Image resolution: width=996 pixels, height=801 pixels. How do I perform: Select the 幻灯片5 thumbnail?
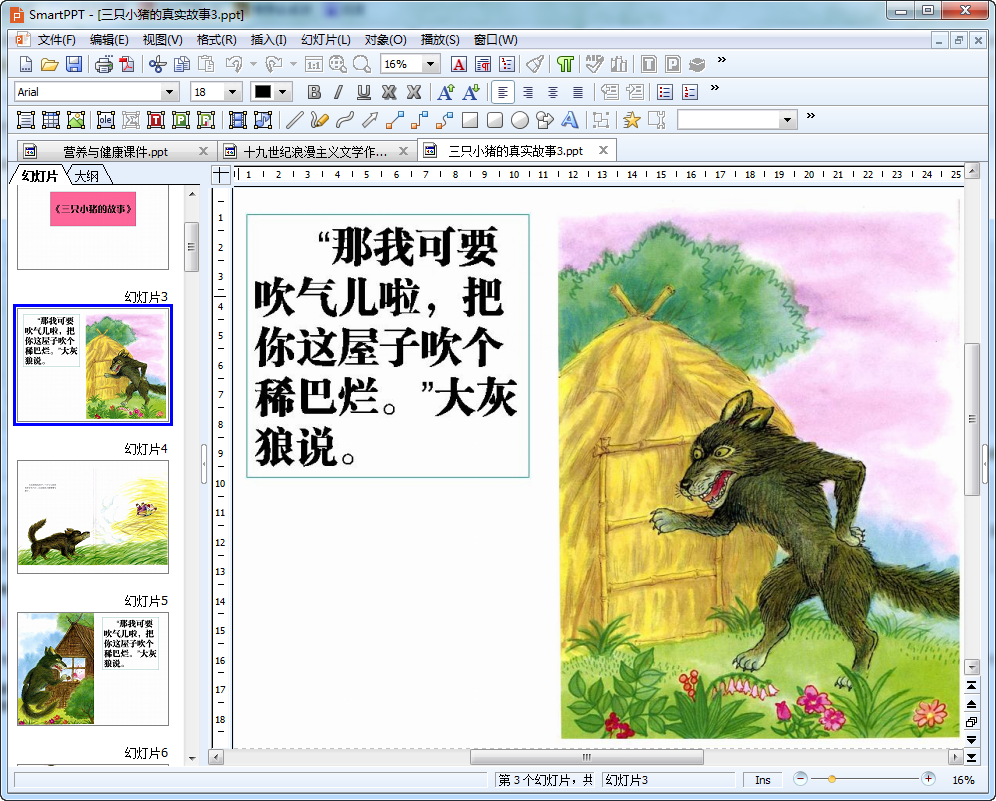93,669
